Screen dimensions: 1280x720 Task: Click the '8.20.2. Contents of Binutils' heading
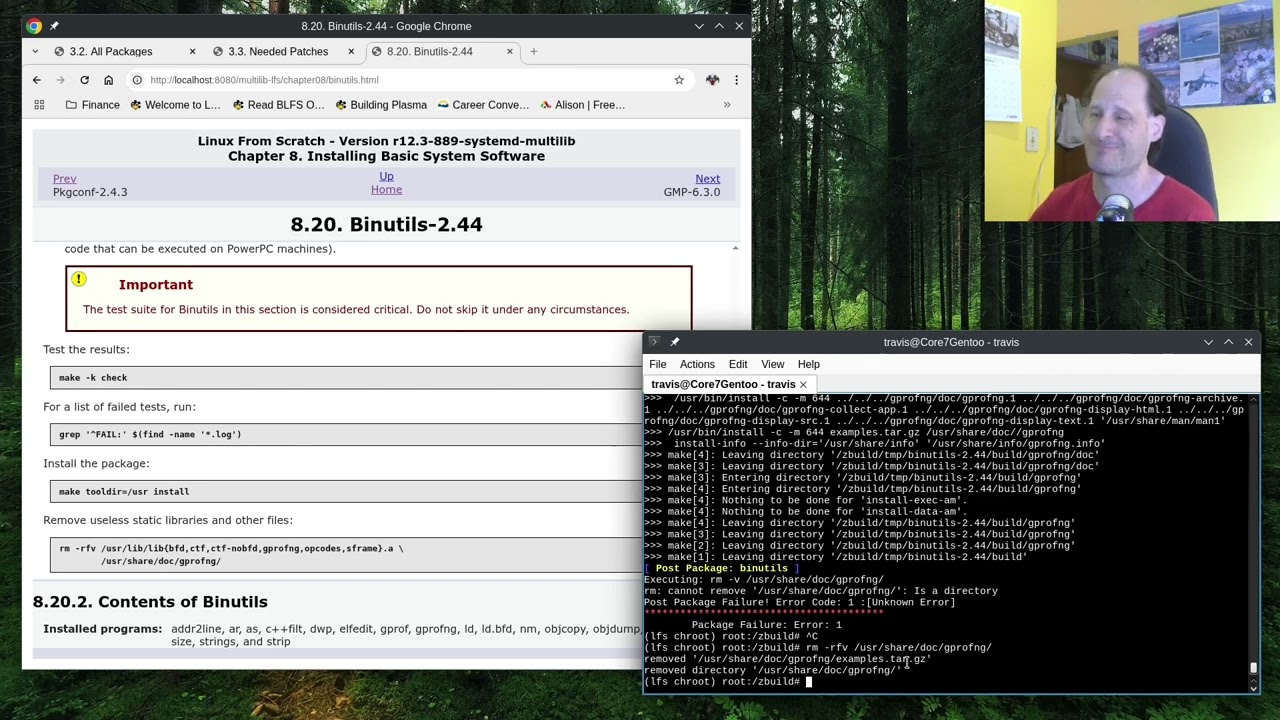tap(150, 602)
